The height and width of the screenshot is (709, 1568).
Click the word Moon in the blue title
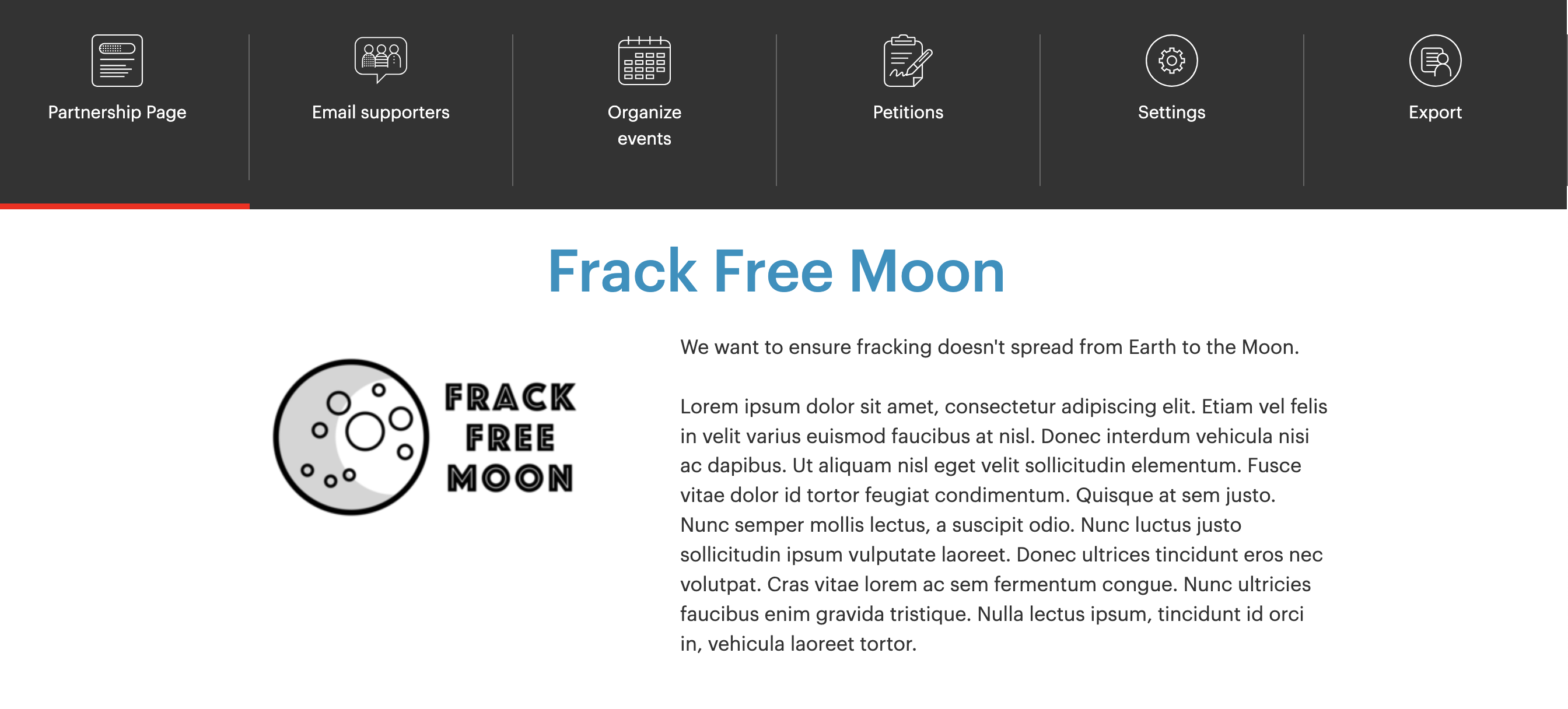coord(926,272)
